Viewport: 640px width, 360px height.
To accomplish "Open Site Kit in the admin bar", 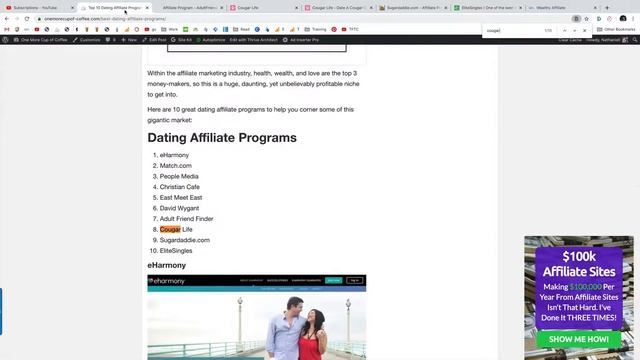I will pyautogui.click(x=181, y=40).
